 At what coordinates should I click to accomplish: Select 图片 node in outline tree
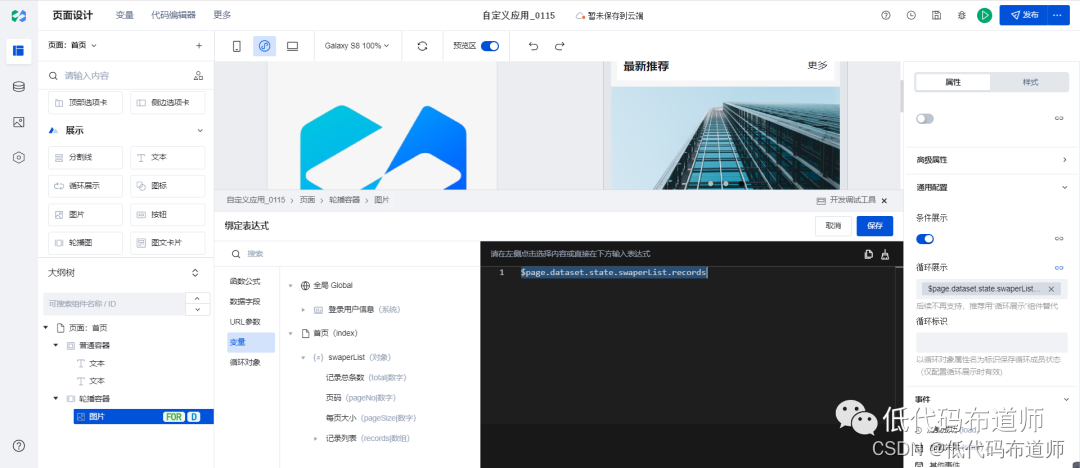pyautogui.click(x=143, y=416)
